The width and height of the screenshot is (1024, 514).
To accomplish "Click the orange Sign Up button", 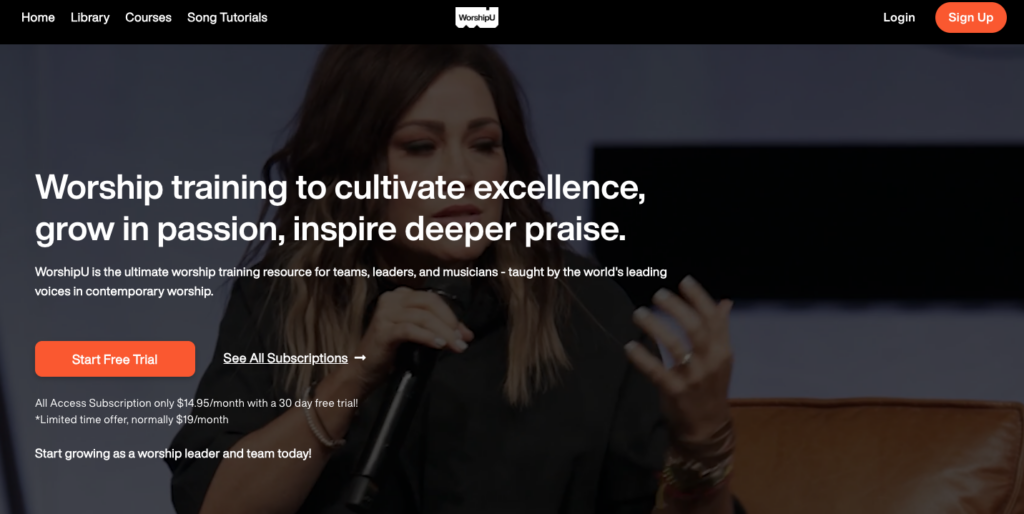I will (970, 18).
